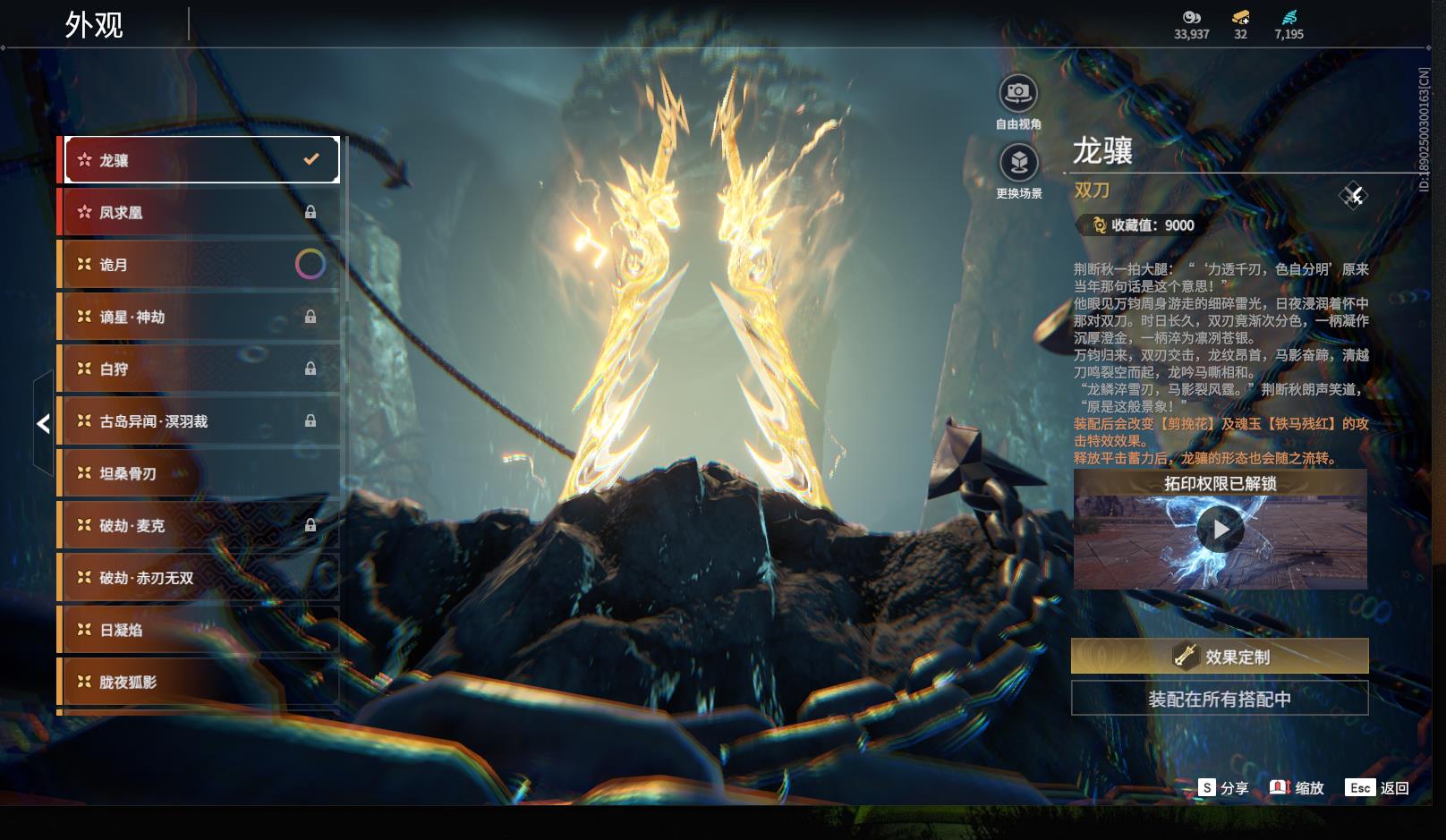Click the lock icon on 破劫·麦克
Image resolution: width=1446 pixels, height=840 pixels.
(310, 525)
